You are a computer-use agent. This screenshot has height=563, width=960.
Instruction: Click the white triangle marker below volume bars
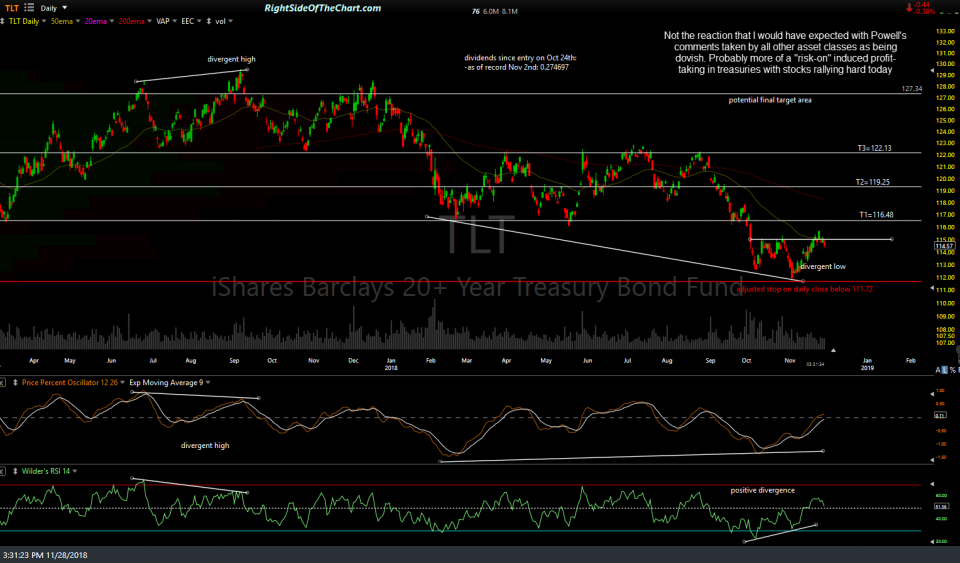833,351
